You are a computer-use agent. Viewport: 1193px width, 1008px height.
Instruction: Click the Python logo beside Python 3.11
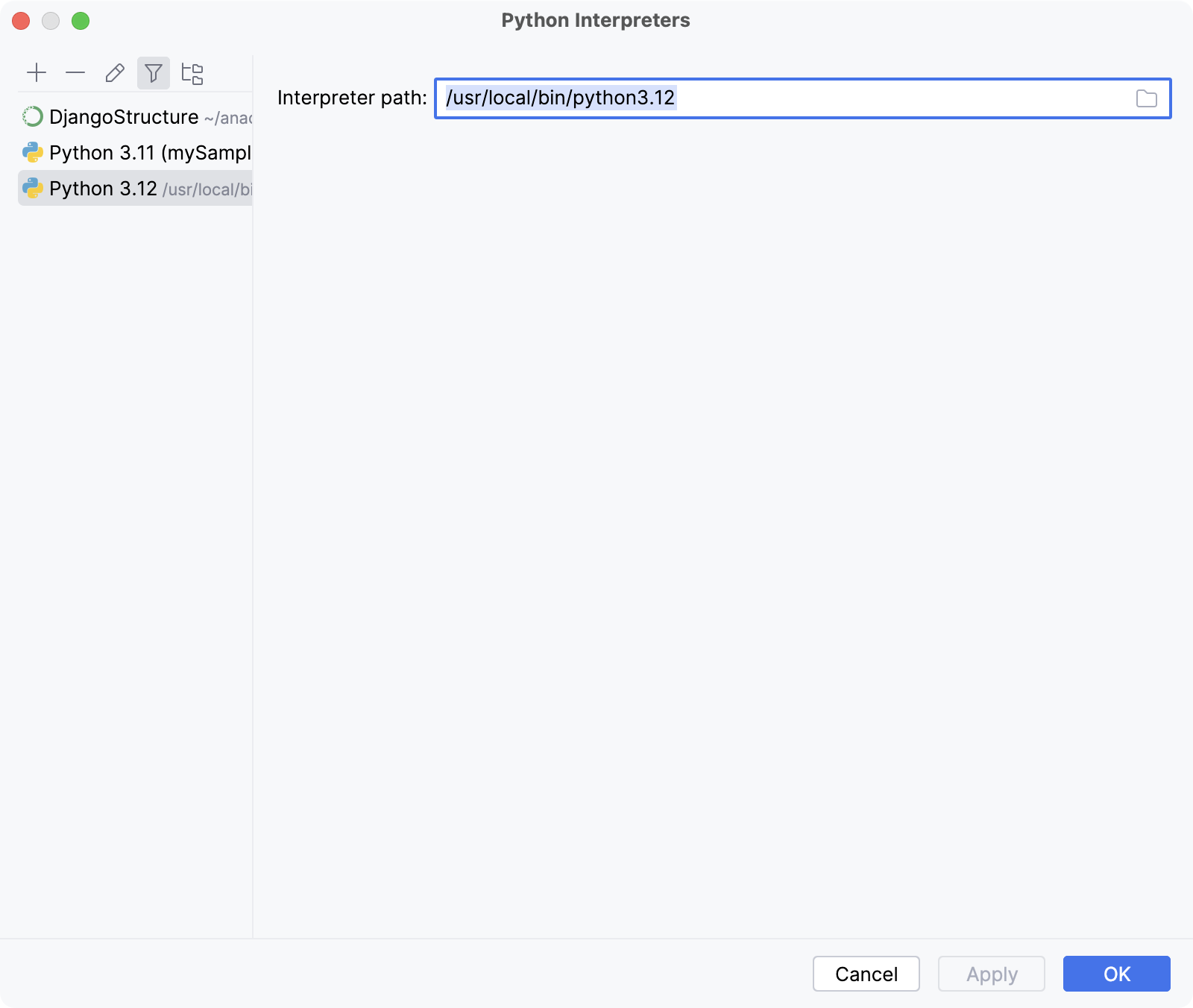pyautogui.click(x=32, y=152)
